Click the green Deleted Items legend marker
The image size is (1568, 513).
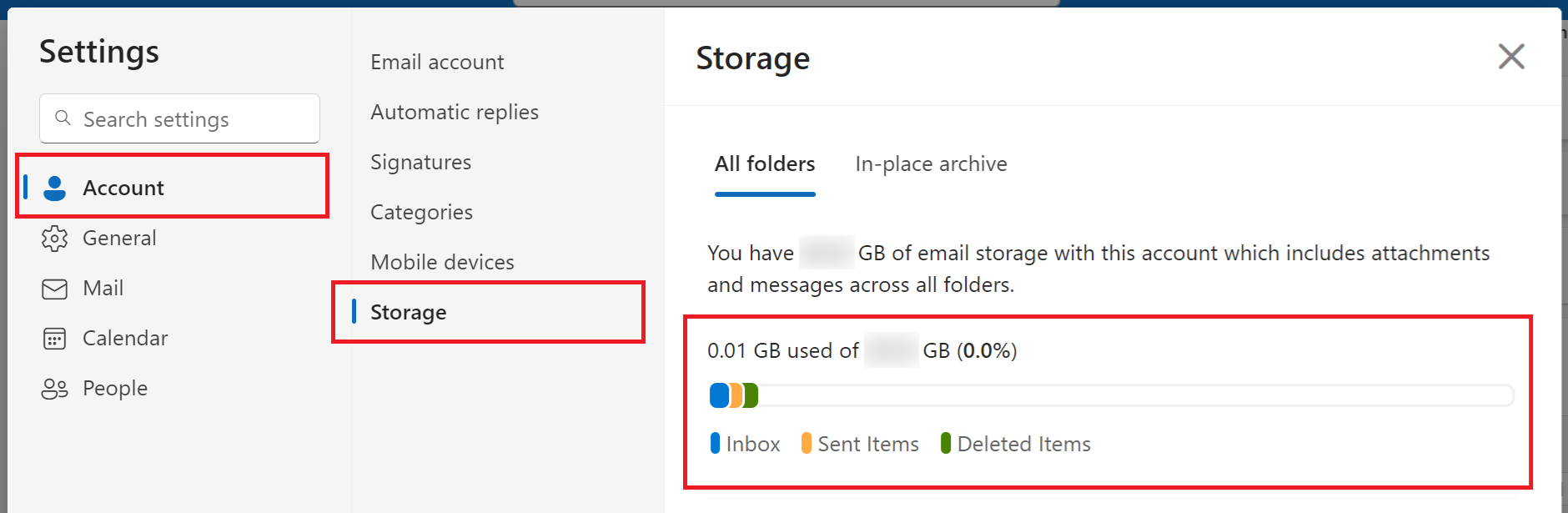[946, 443]
